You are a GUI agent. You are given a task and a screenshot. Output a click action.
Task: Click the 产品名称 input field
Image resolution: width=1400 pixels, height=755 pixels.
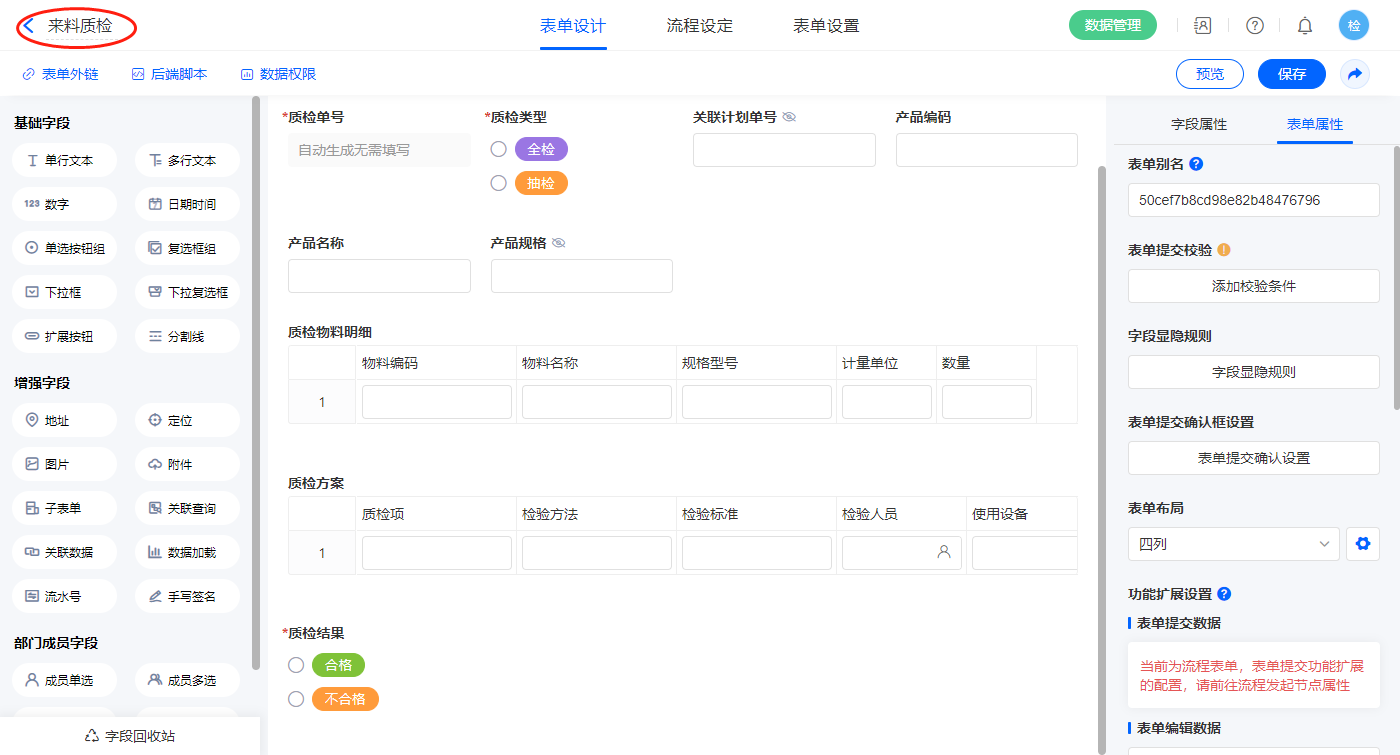pos(379,276)
